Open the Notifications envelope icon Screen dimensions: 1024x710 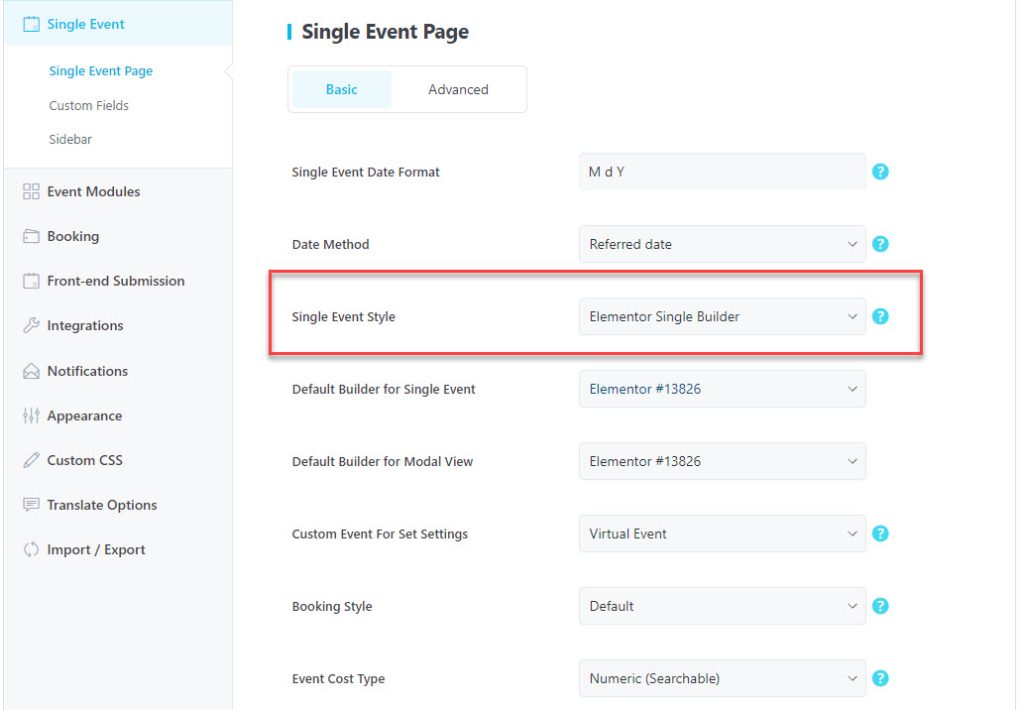31,370
